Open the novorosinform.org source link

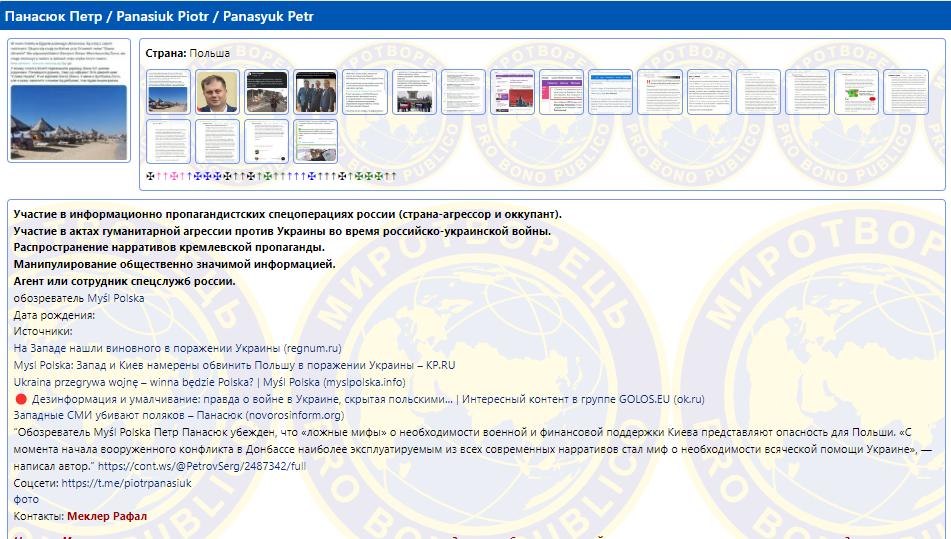point(179,415)
